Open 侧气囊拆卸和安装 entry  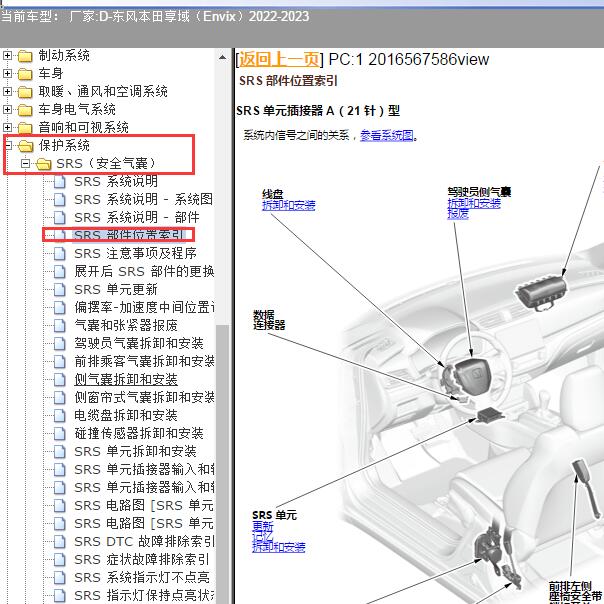[x=126, y=379]
